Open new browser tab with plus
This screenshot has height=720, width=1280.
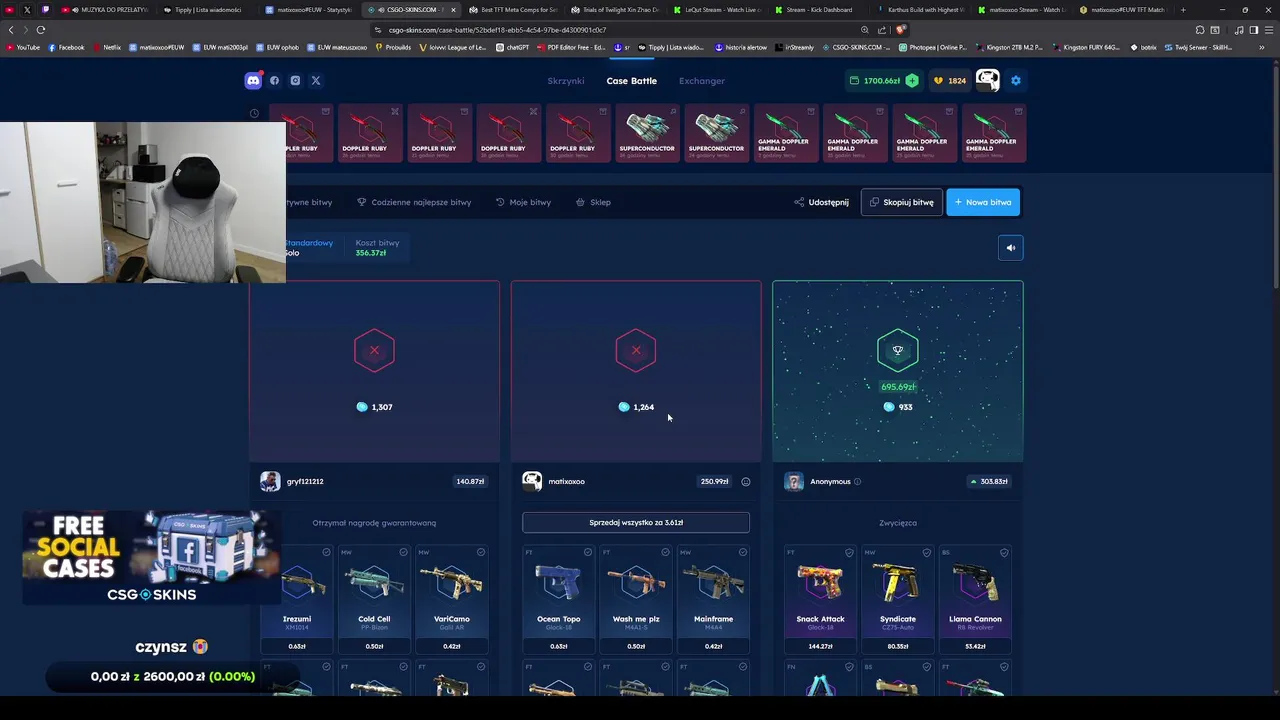[x=1183, y=10]
